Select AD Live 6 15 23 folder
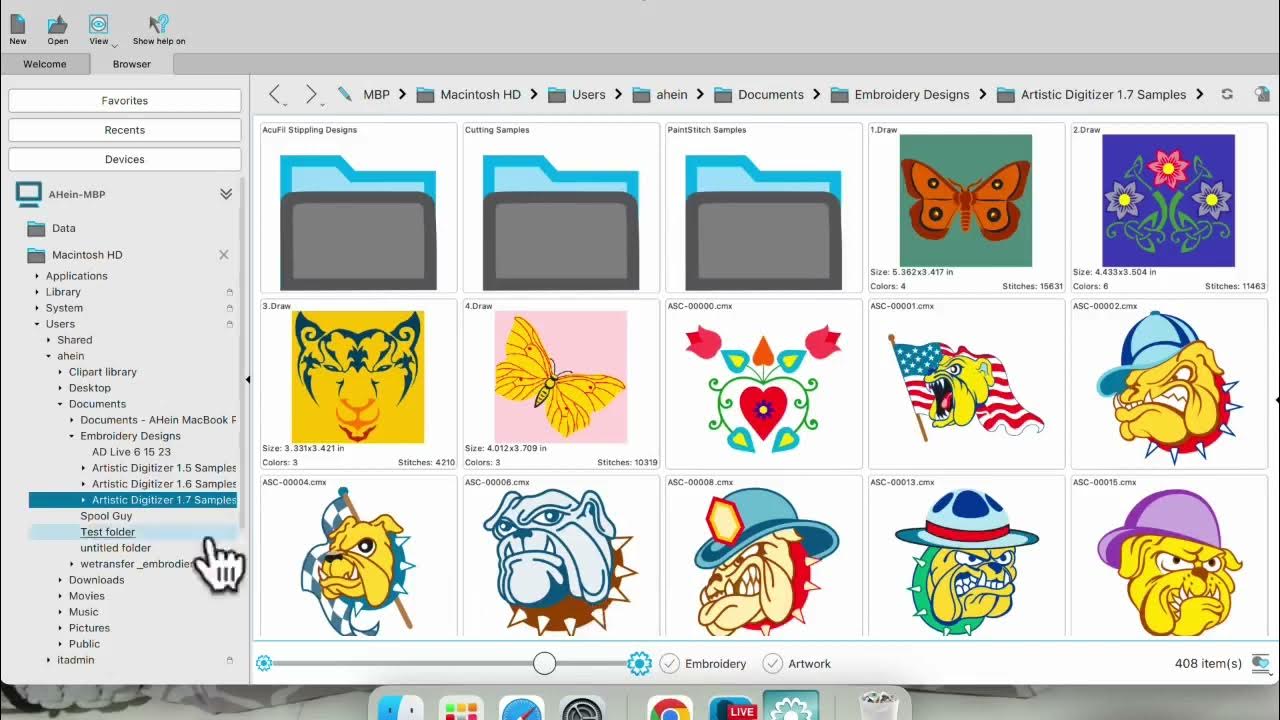This screenshot has width=1280, height=720. 131,452
